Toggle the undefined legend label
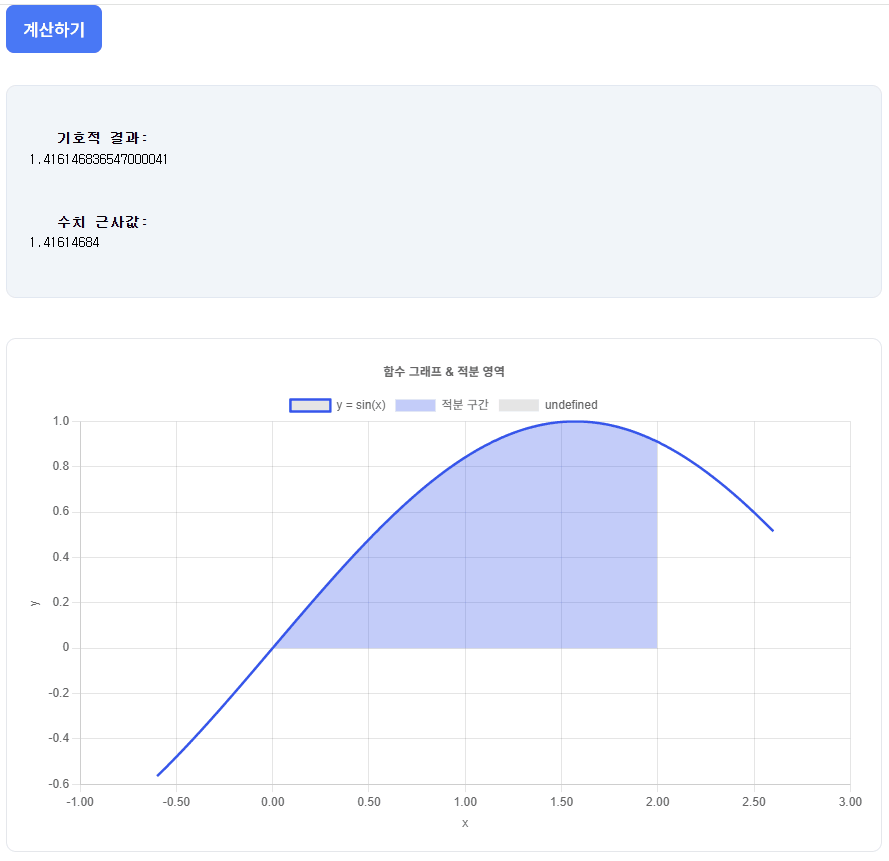889x861 pixels. 571,405
